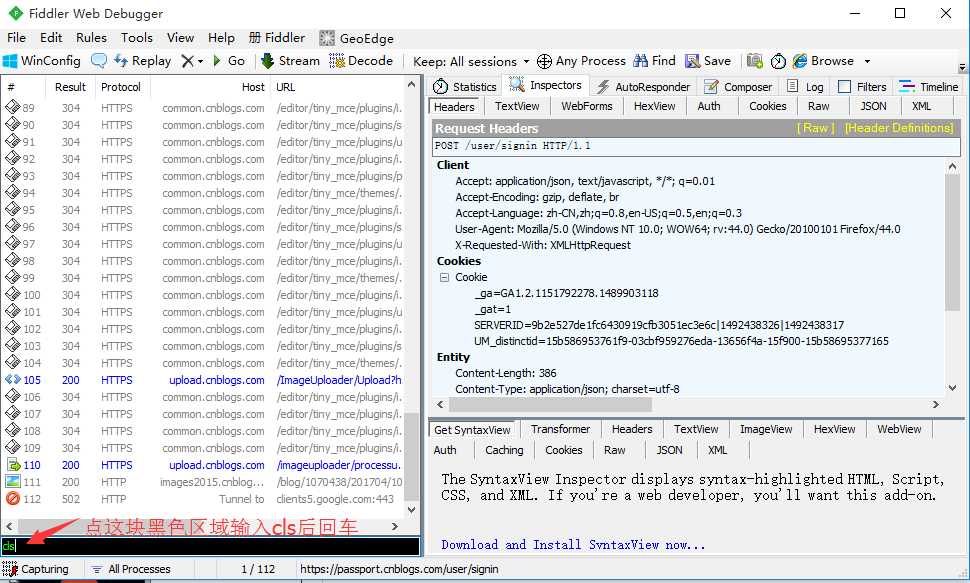Collapse the Cookie tree node
Viewport: 970px width, 583px height.
point(444,277)
